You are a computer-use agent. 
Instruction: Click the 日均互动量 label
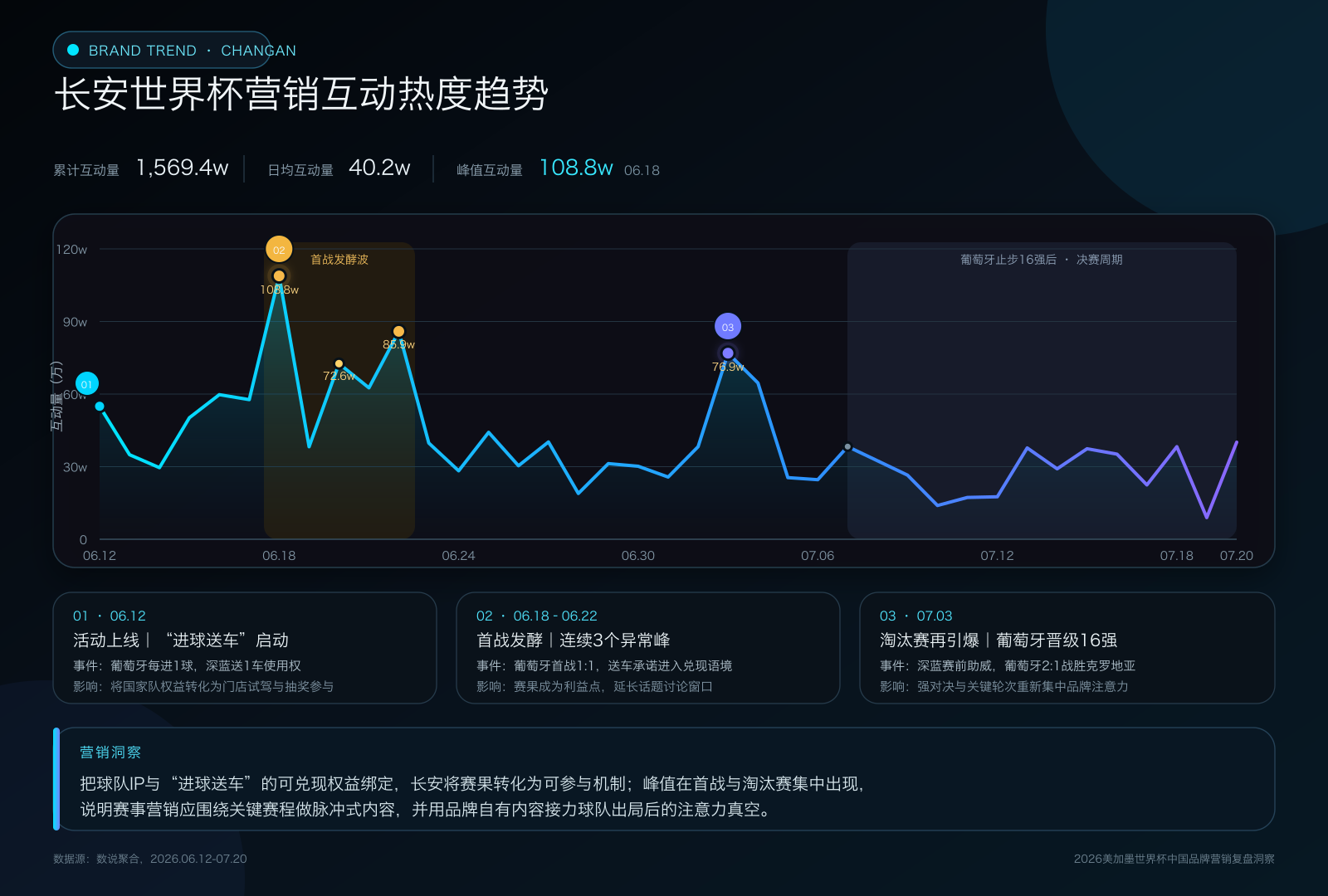(x=300, y=170)
